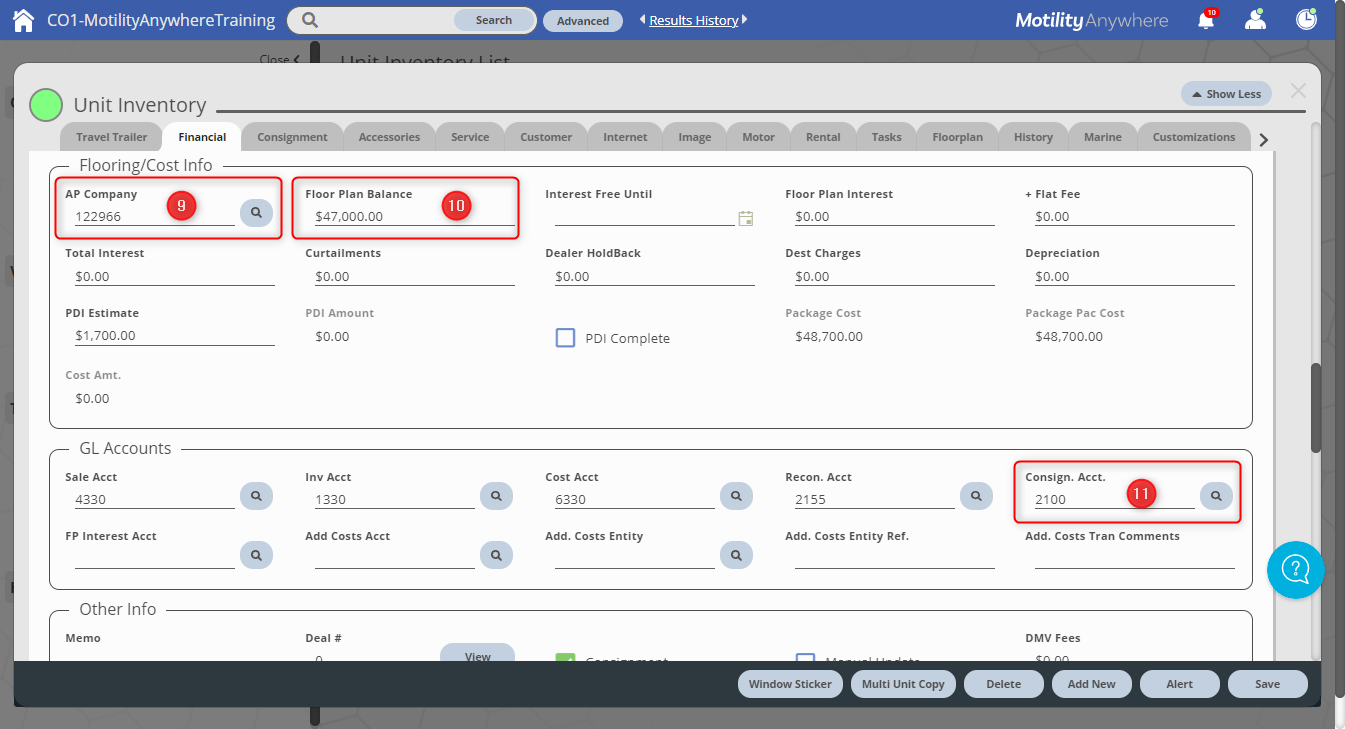The height and width of the screenshot is (729, 1345).
Task: Enable the Manual Update checkbox
Action: [806, 658]
